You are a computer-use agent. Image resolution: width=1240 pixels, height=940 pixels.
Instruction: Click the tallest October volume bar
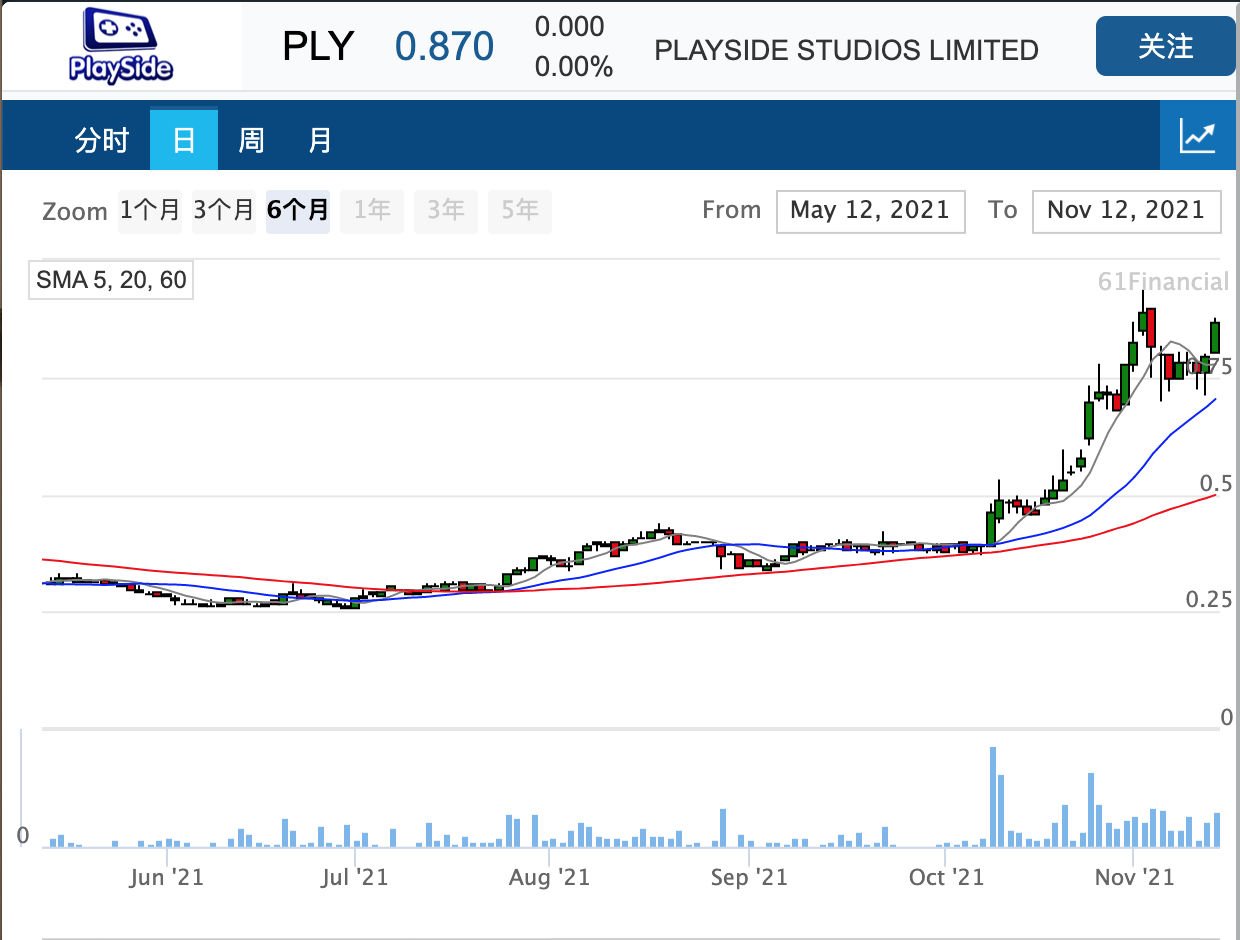[993, 797]
